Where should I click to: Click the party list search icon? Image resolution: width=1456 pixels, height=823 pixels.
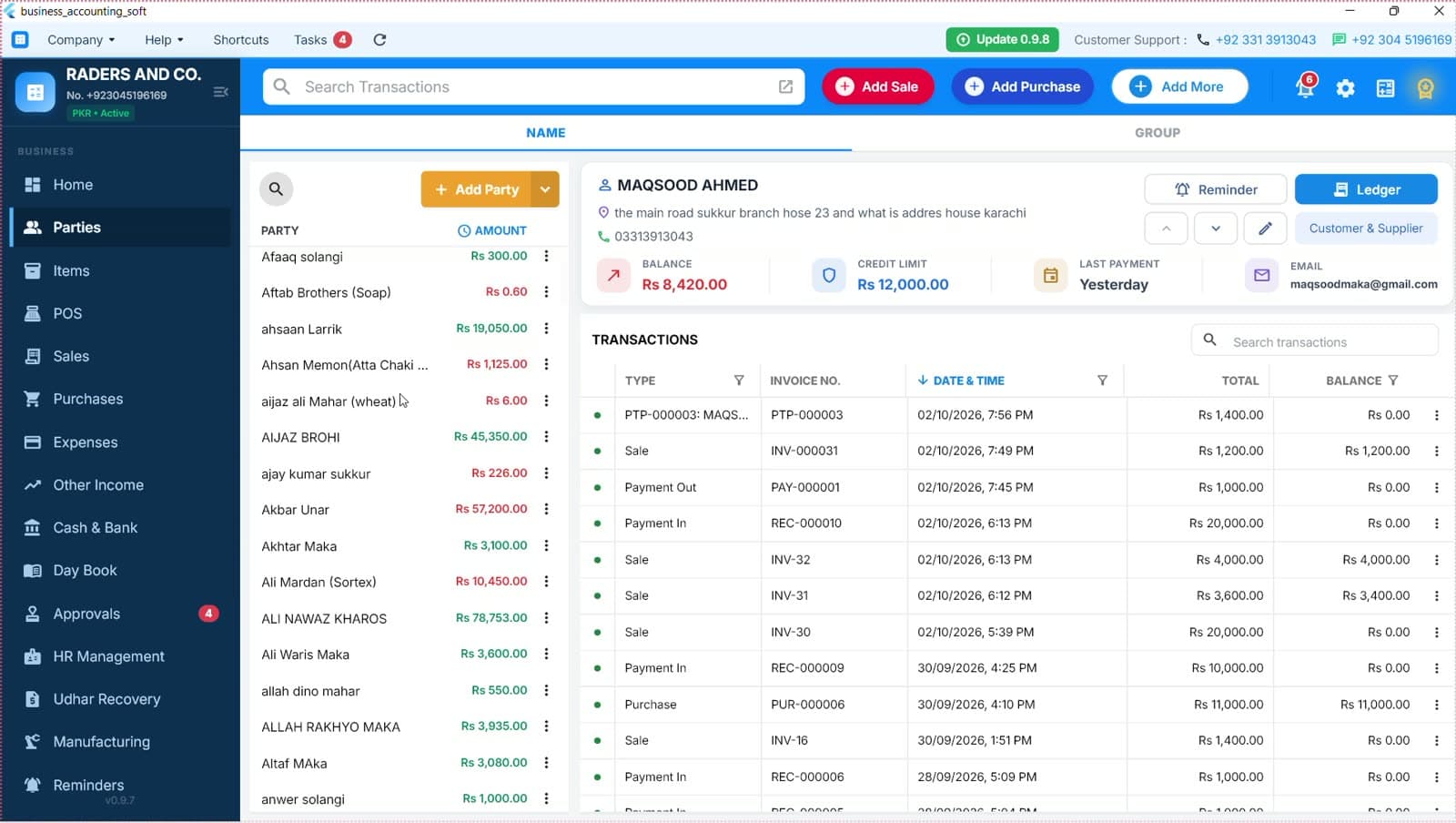[x=276, y=189]
